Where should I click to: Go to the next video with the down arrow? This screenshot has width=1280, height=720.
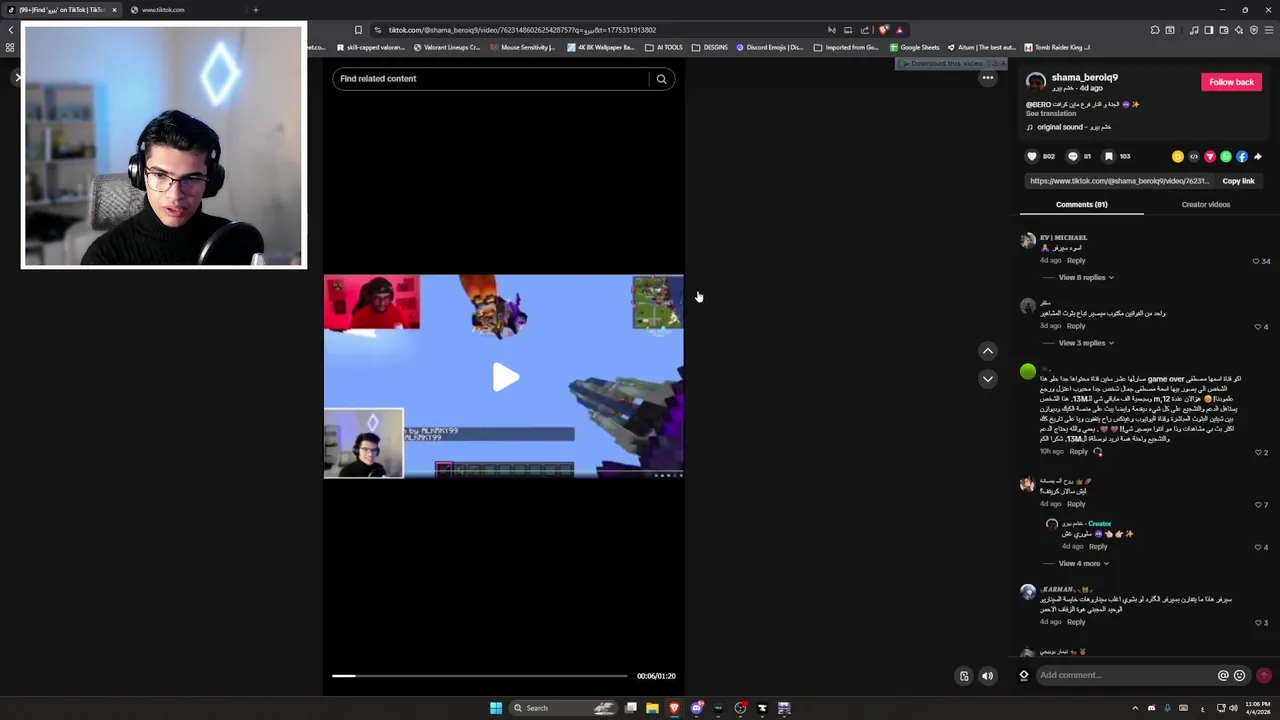click(x=987, y=379)
